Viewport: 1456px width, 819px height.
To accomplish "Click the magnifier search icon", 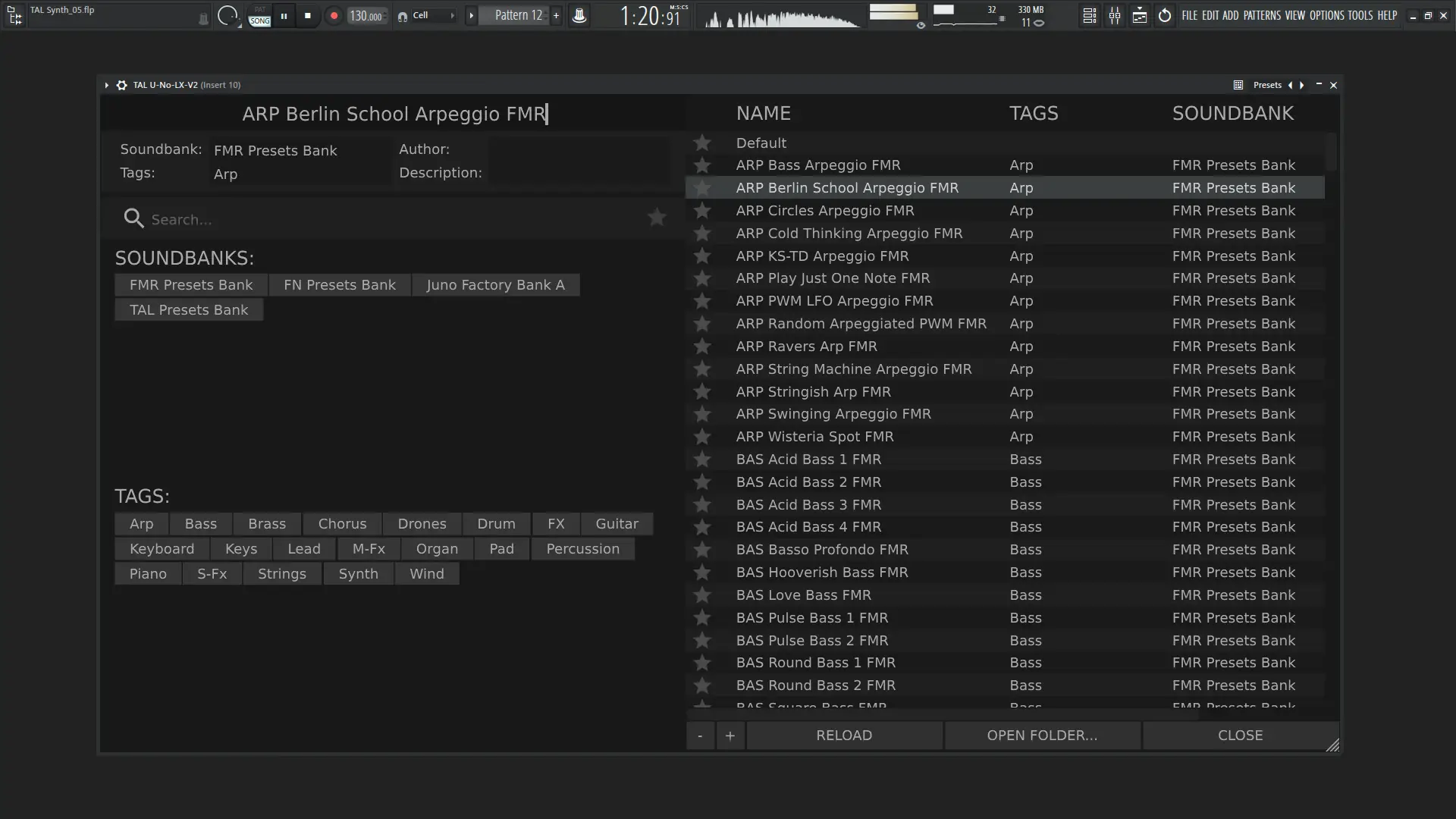I will point(133,218).
